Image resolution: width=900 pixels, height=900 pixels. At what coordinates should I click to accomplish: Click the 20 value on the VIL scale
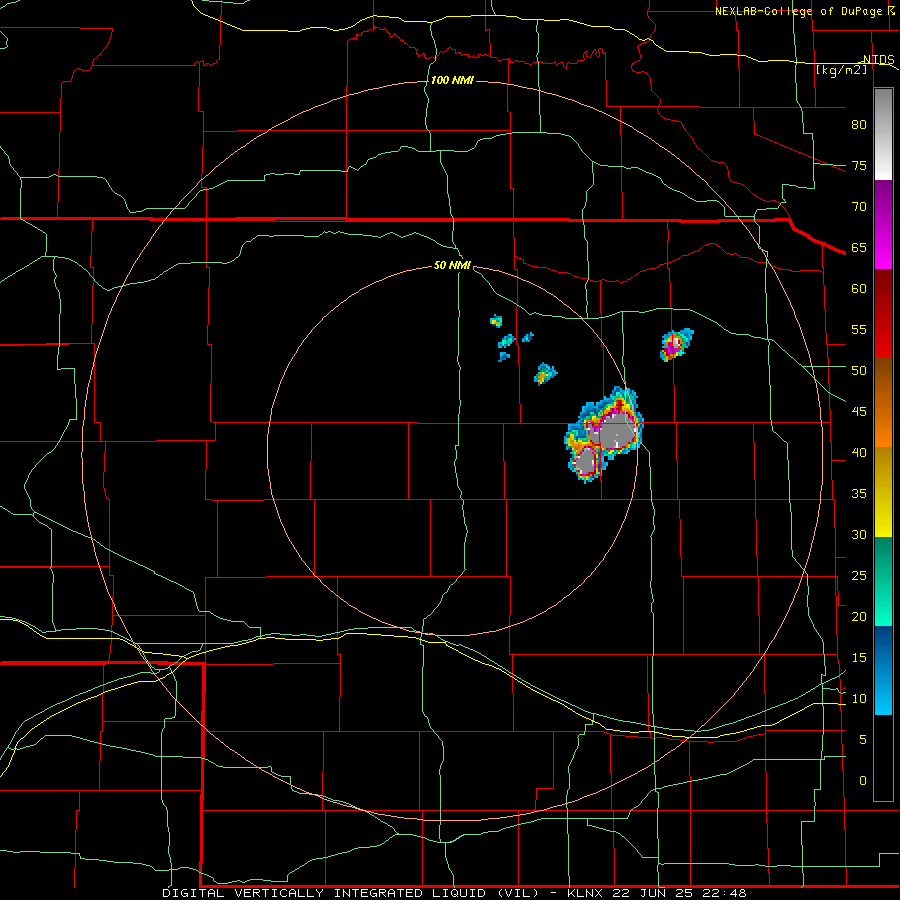click(859, 616)
